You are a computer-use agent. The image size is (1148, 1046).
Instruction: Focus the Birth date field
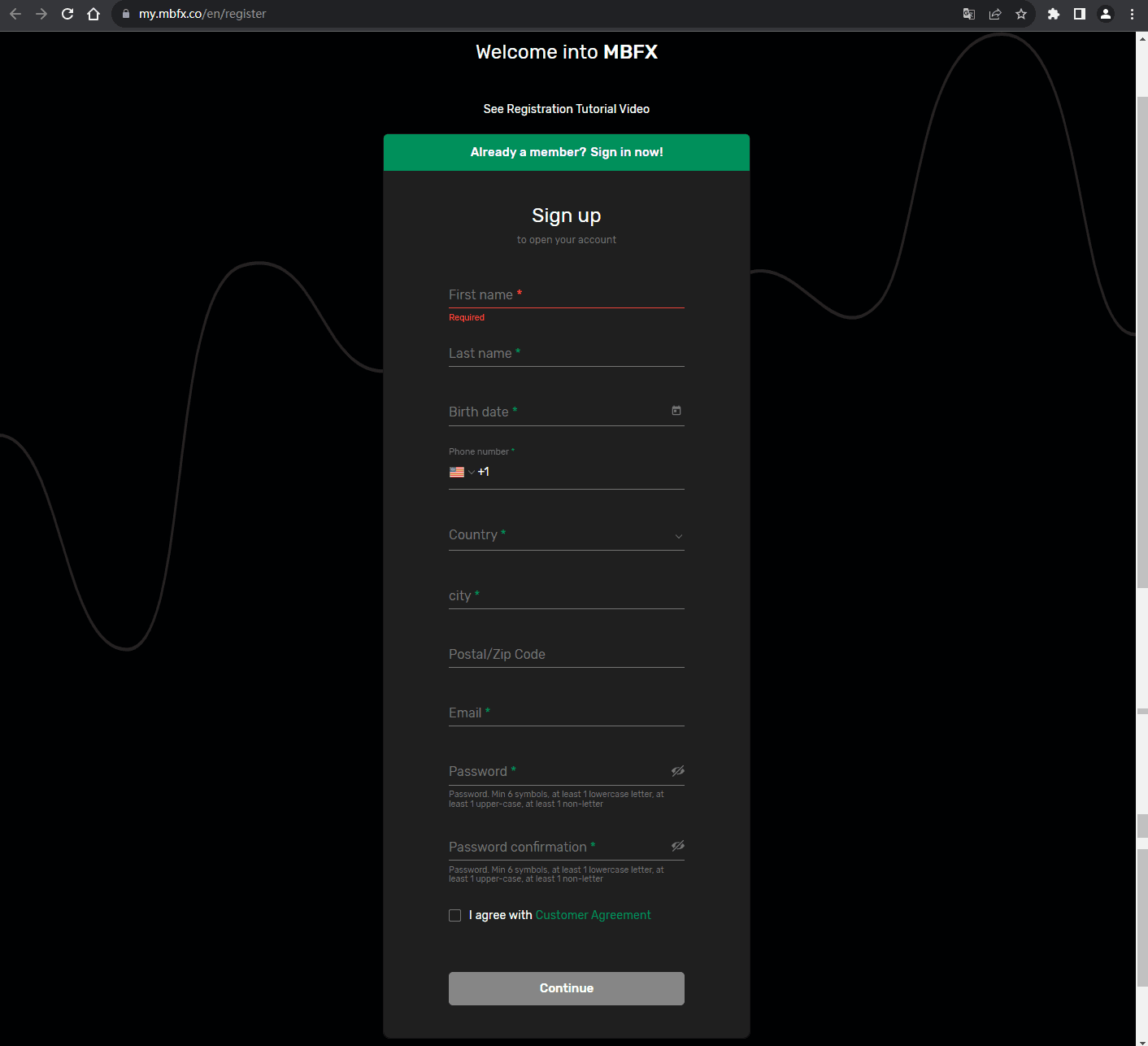click(x=567, y=412)
